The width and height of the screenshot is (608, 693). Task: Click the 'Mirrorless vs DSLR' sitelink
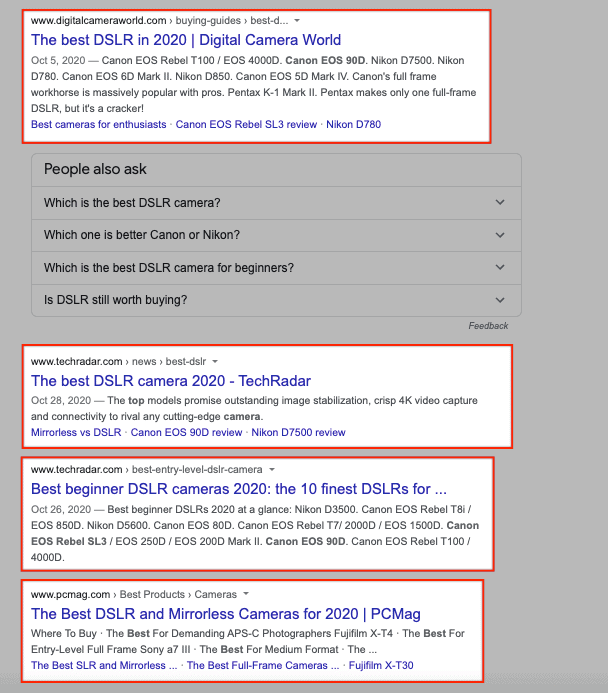[x=76, y=433]
